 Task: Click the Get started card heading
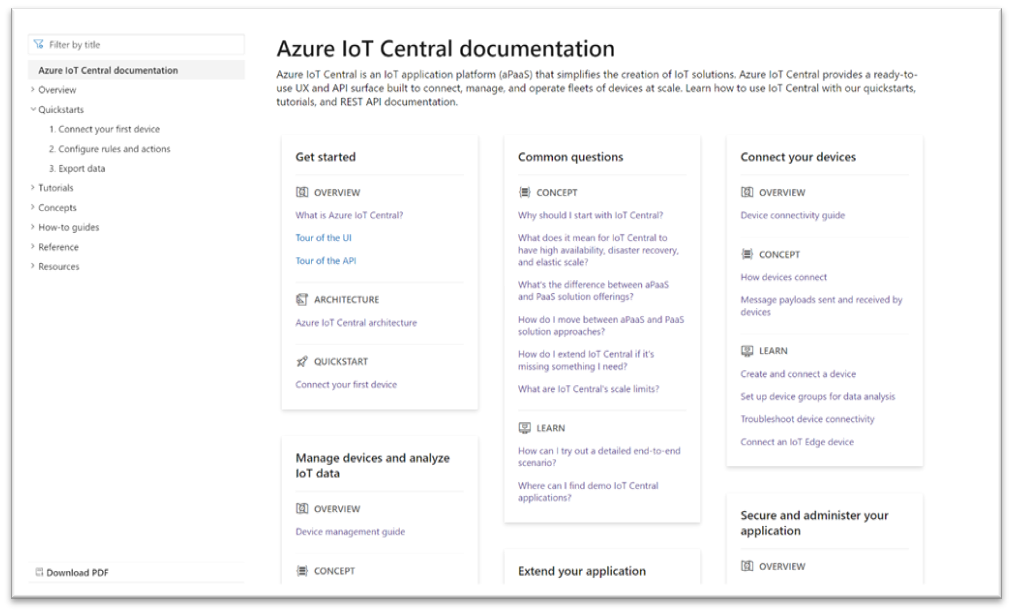click(326, 157)
